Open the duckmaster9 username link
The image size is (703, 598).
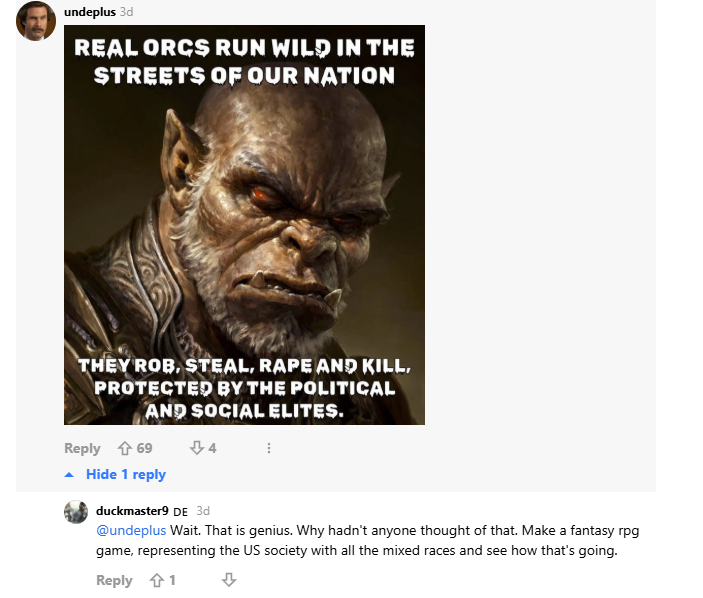click(x=132, y=511)
